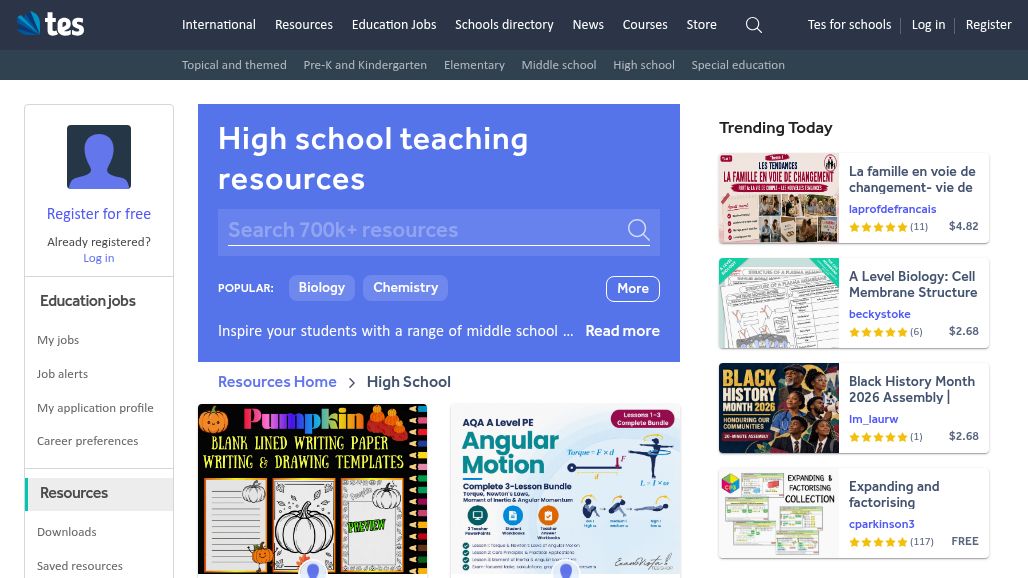This screenshot has height=578, width=1028.
Task: Select Topical and themed tab
Action: pyautogui.click(x=234, y=65)
